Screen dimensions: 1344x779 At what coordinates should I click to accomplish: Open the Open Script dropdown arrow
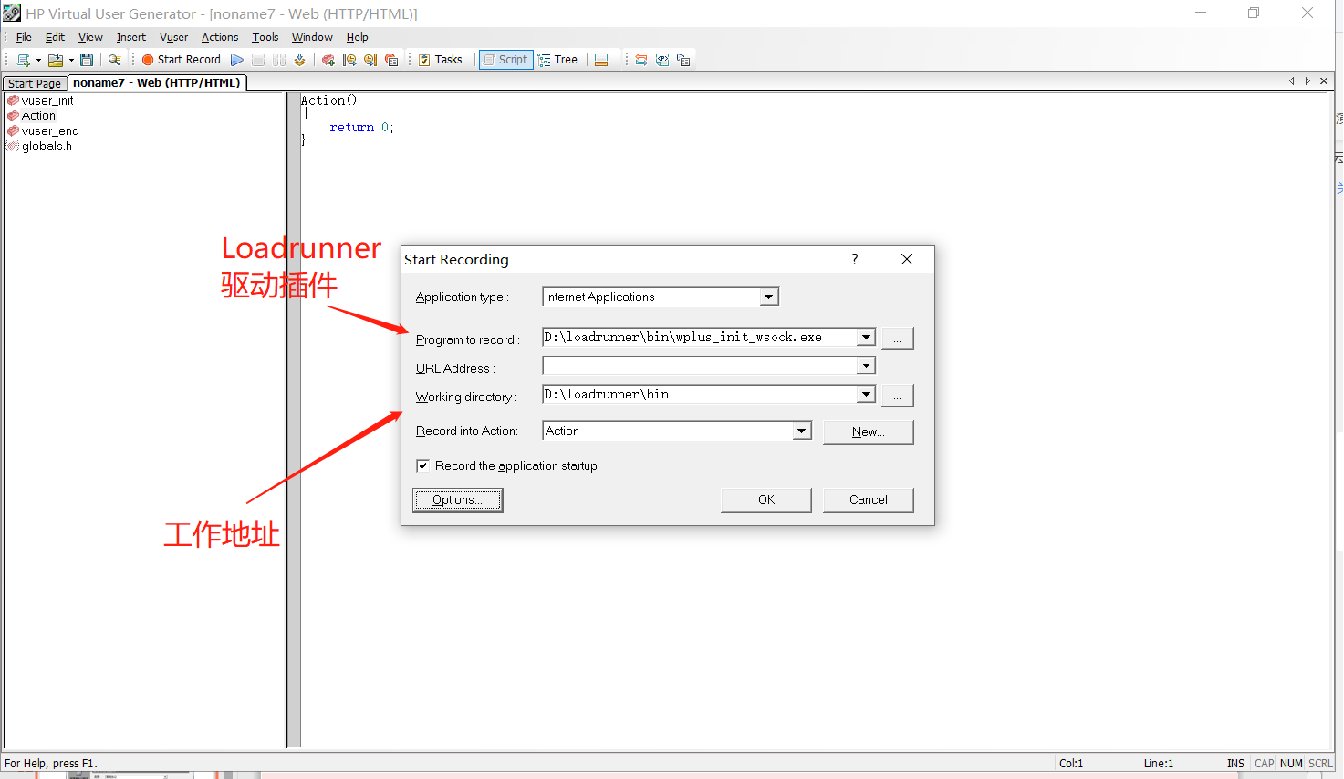point(71,61)
